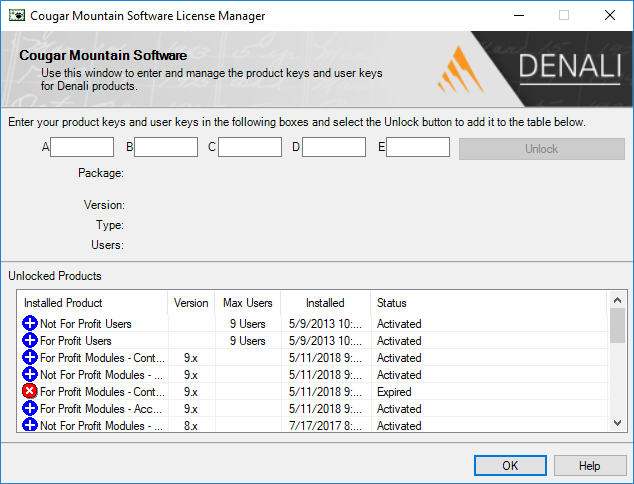Click the OK button
Image resolution: width=634 pixels, height=484 pixels.
click(x=510, y=465)
